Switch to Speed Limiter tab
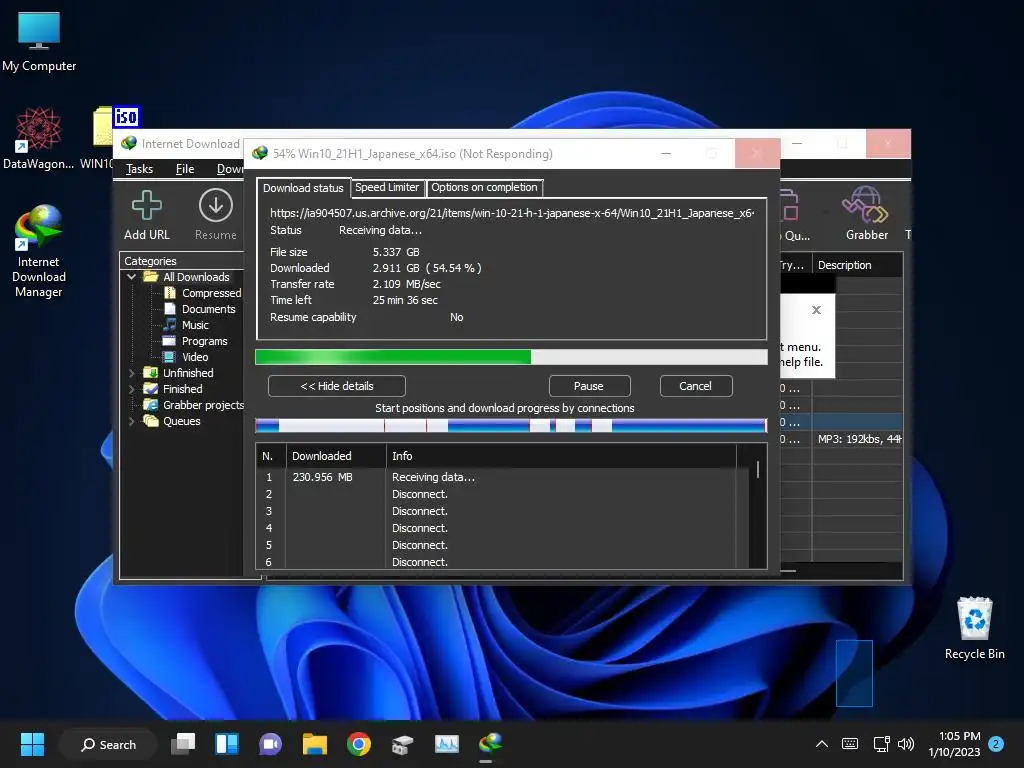The height and width of the screenshot is (768, 1024). pos(387,187)
